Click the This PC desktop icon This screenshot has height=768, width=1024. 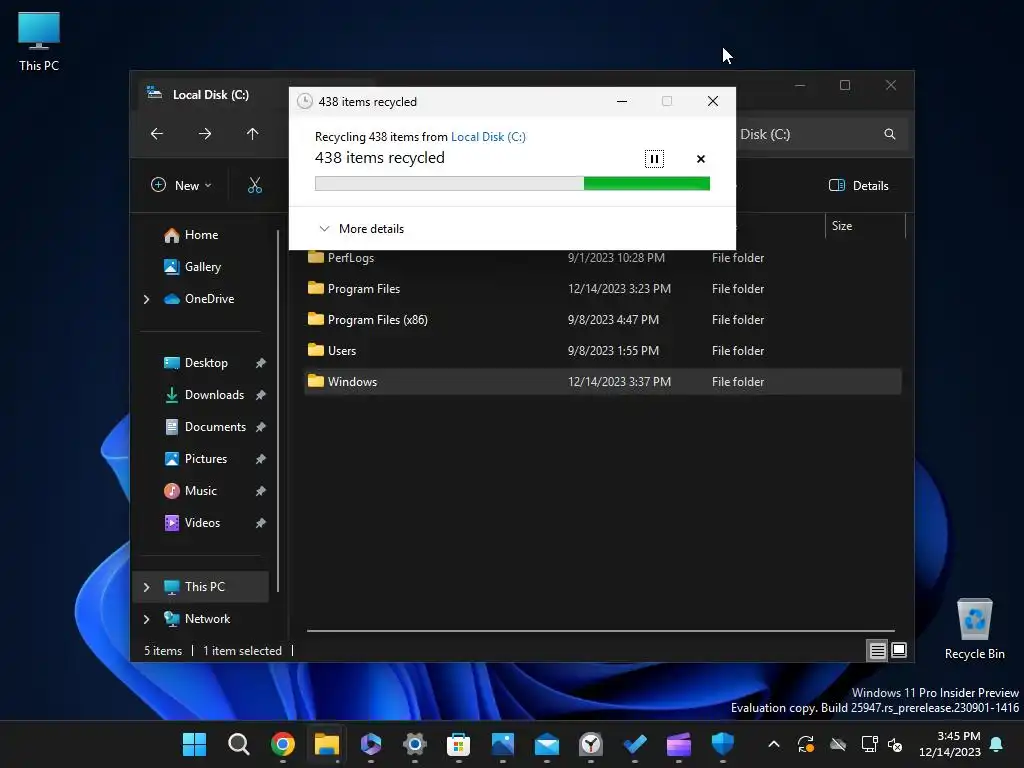click(39, 42)
